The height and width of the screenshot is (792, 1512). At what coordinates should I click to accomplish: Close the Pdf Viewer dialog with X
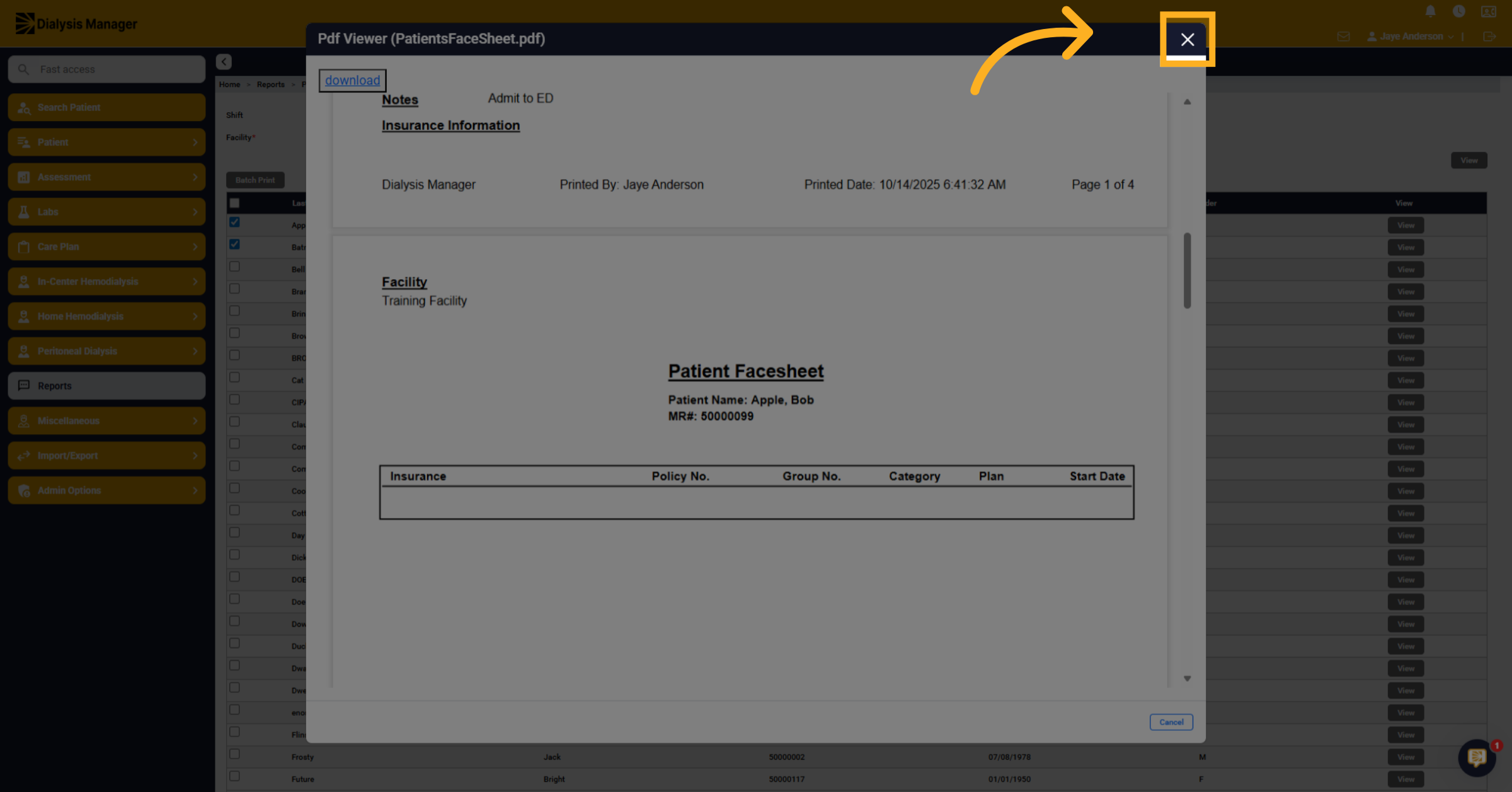pos(1187,39)
